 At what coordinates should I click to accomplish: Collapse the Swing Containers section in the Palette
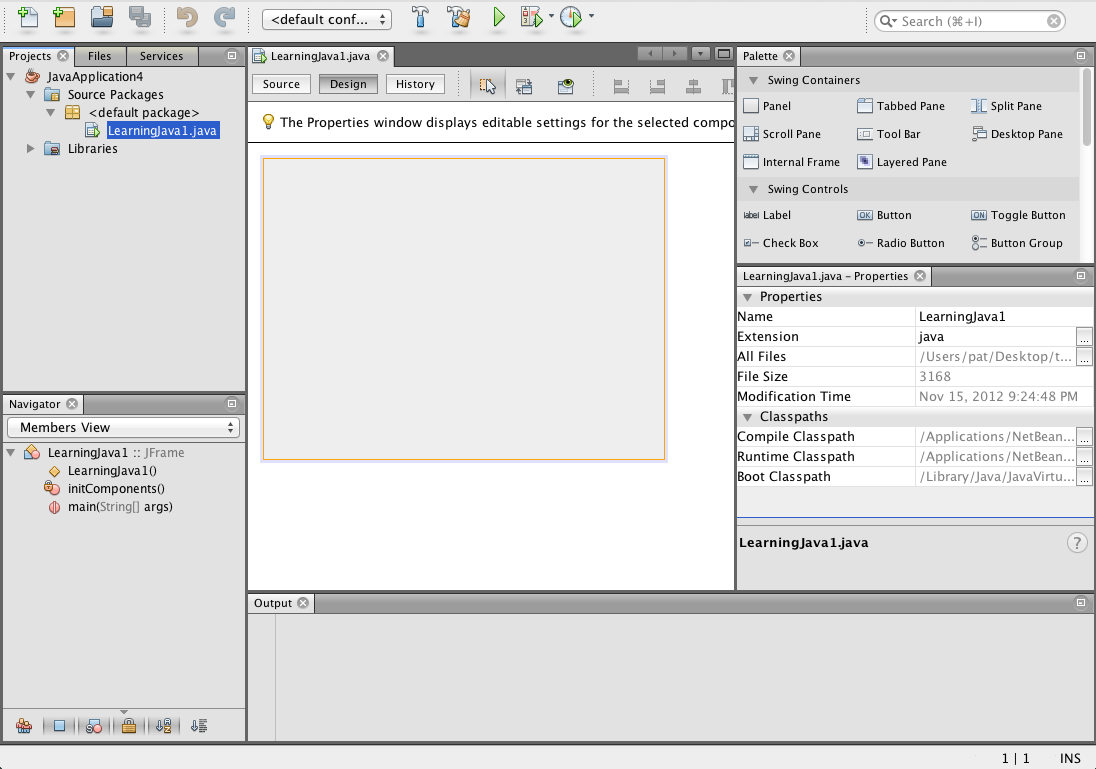754,80
